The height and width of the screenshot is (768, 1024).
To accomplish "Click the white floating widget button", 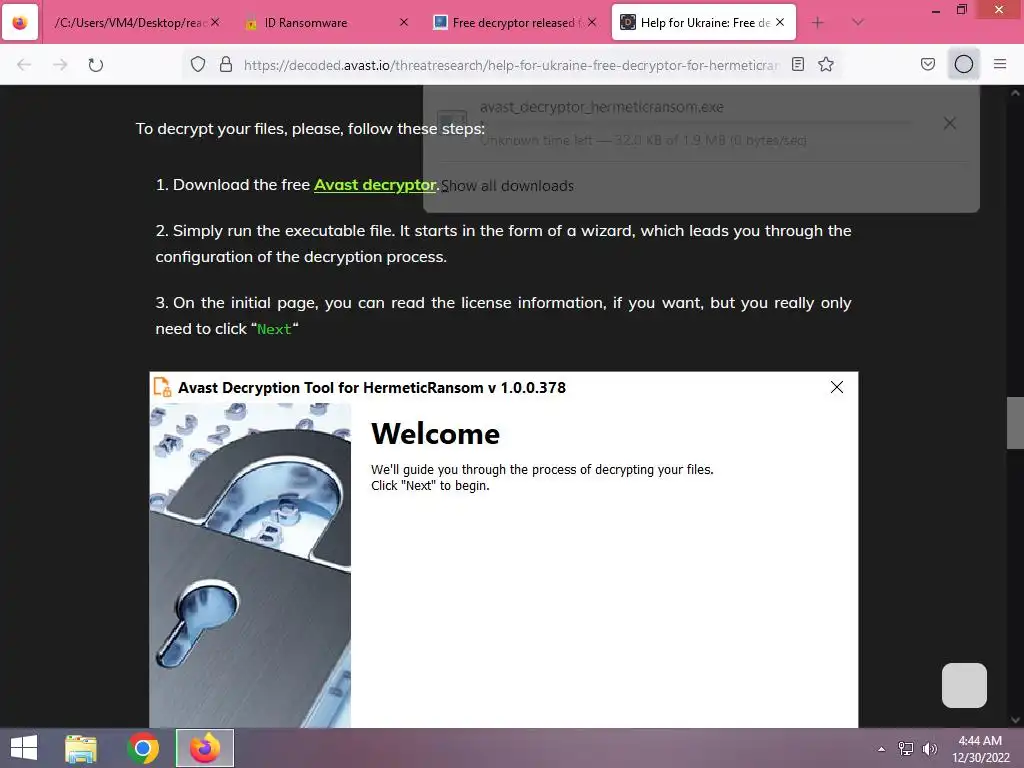I will (x=964, y=685).
